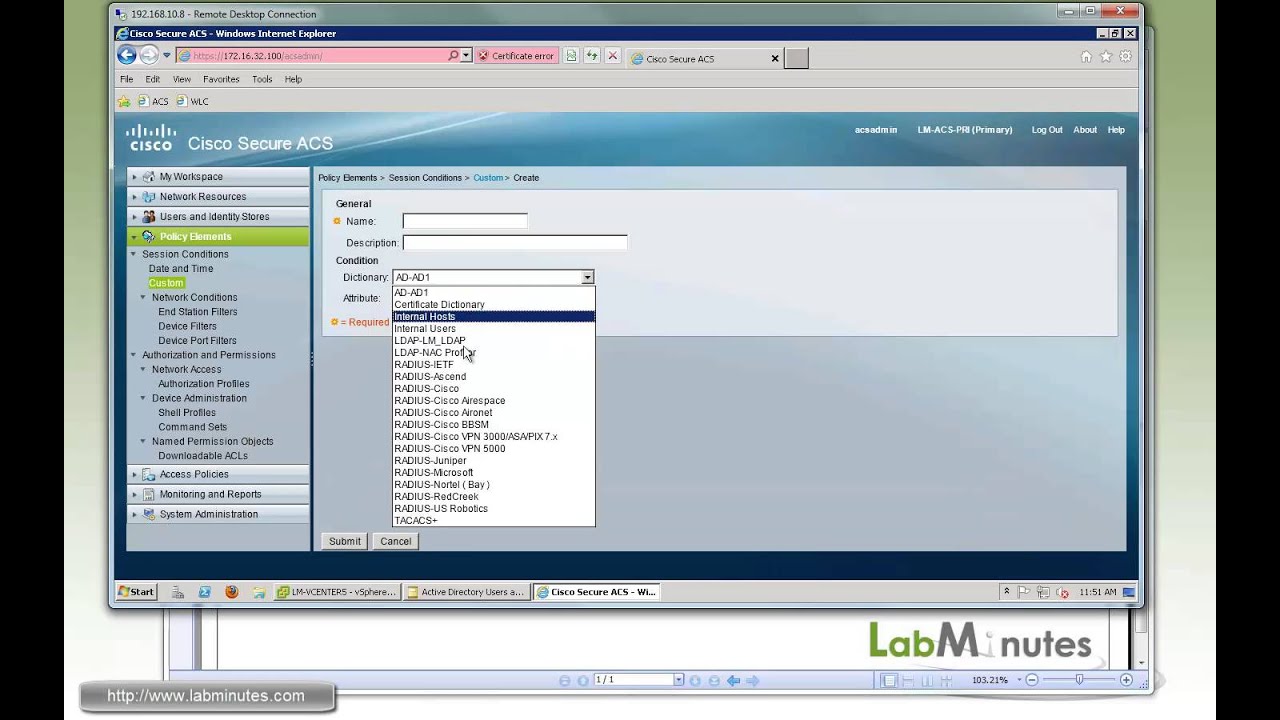Click the Name input field
1280x720 pixels.
[x=465, y=221]
